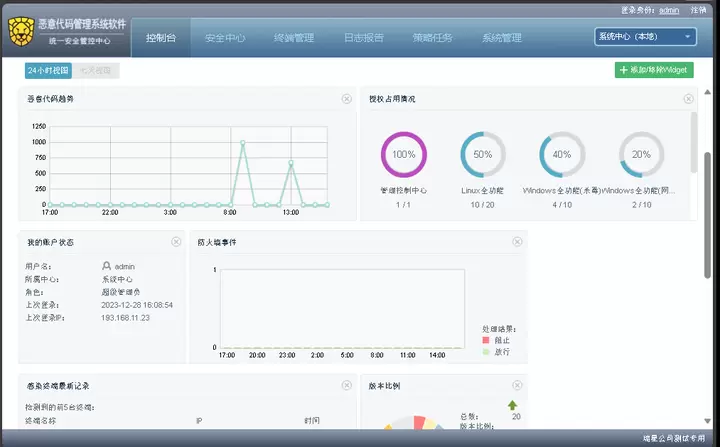Click the 添加/移除Widget button

[x=653, y=70]
